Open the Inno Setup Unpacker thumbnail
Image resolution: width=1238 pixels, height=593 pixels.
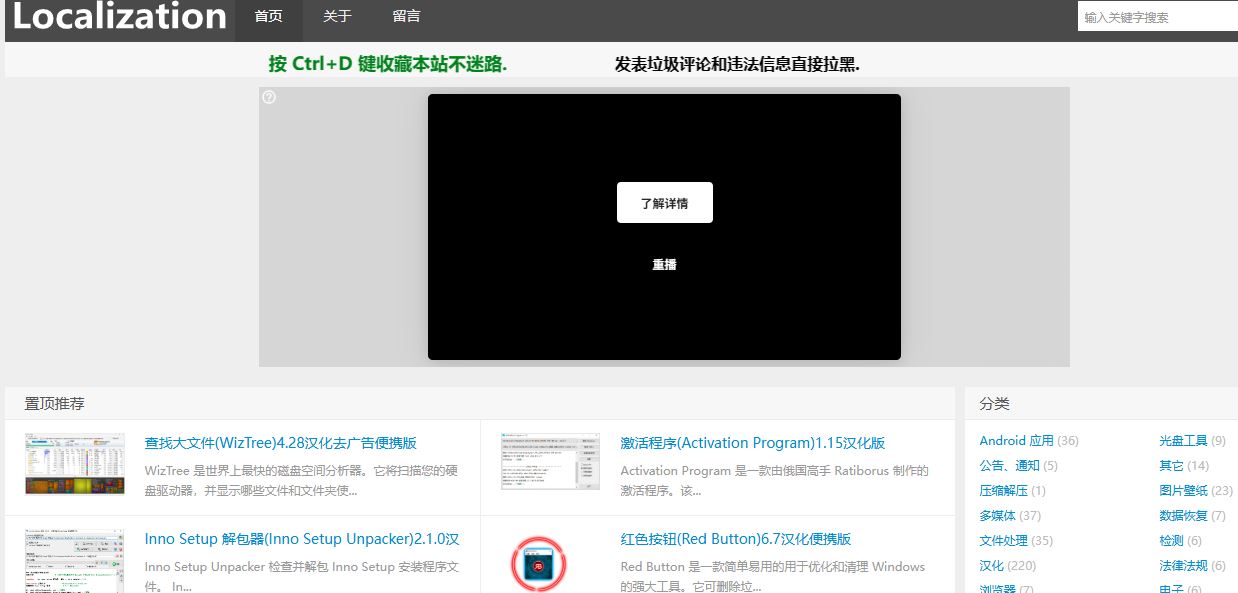(75, 561)
